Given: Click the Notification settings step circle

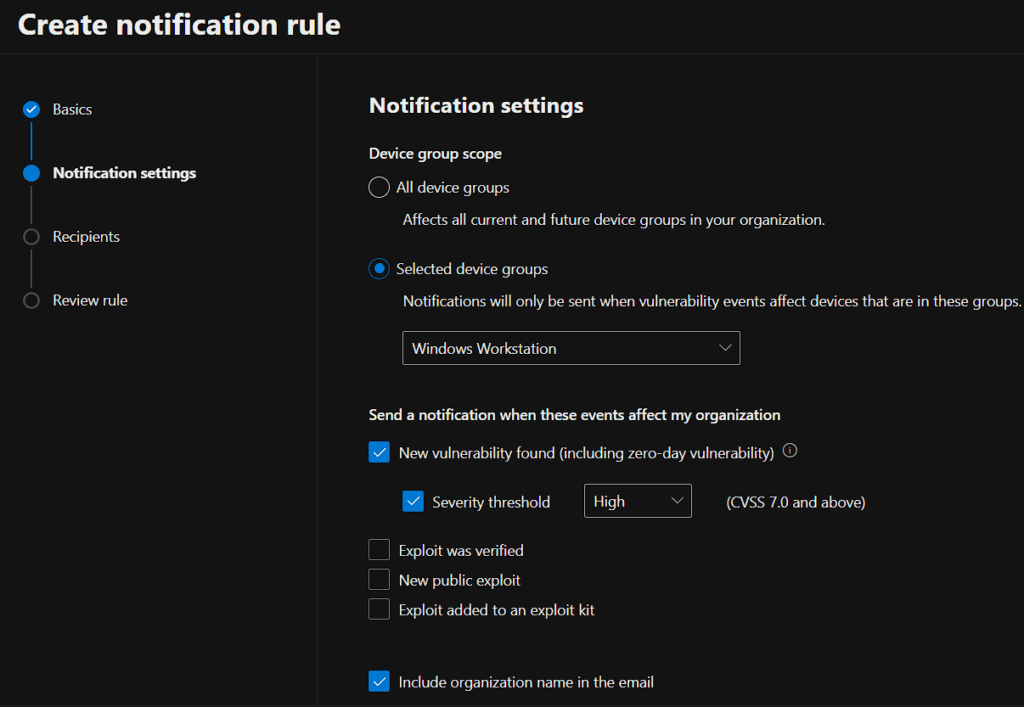Looking at the screenshot, I should pyautogui.click(x=32, y=173).
